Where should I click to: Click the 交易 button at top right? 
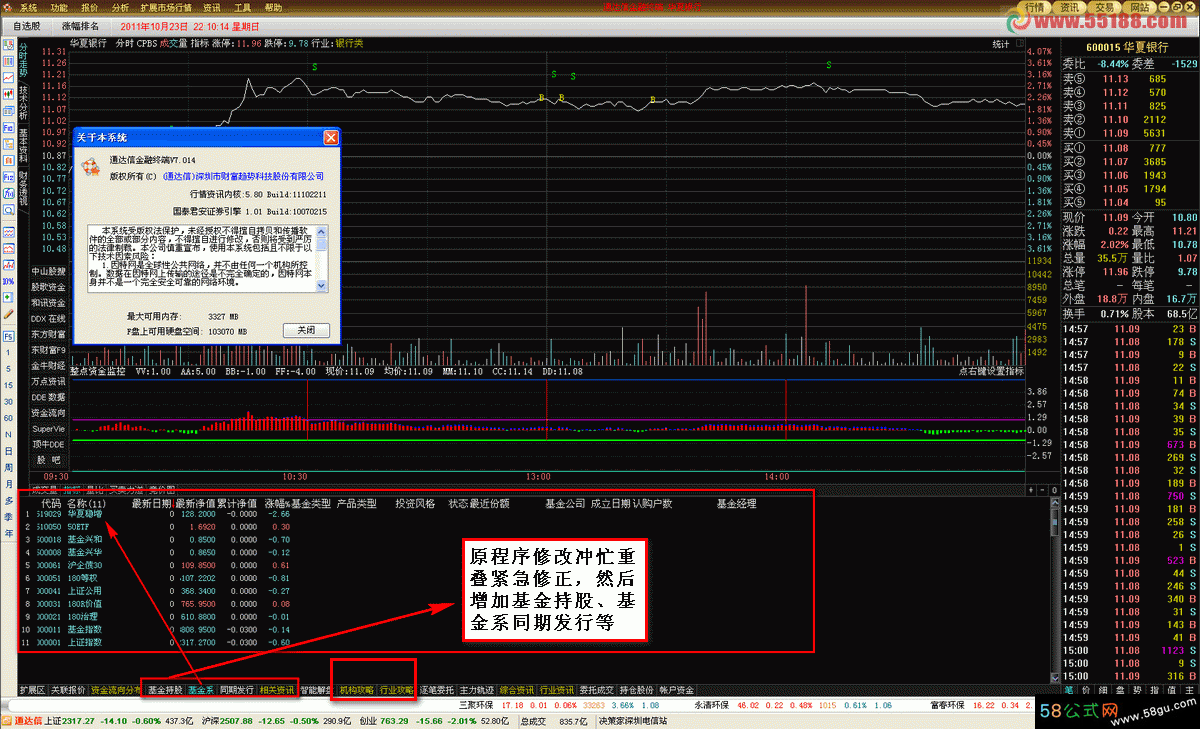(x=1105, y=7)
